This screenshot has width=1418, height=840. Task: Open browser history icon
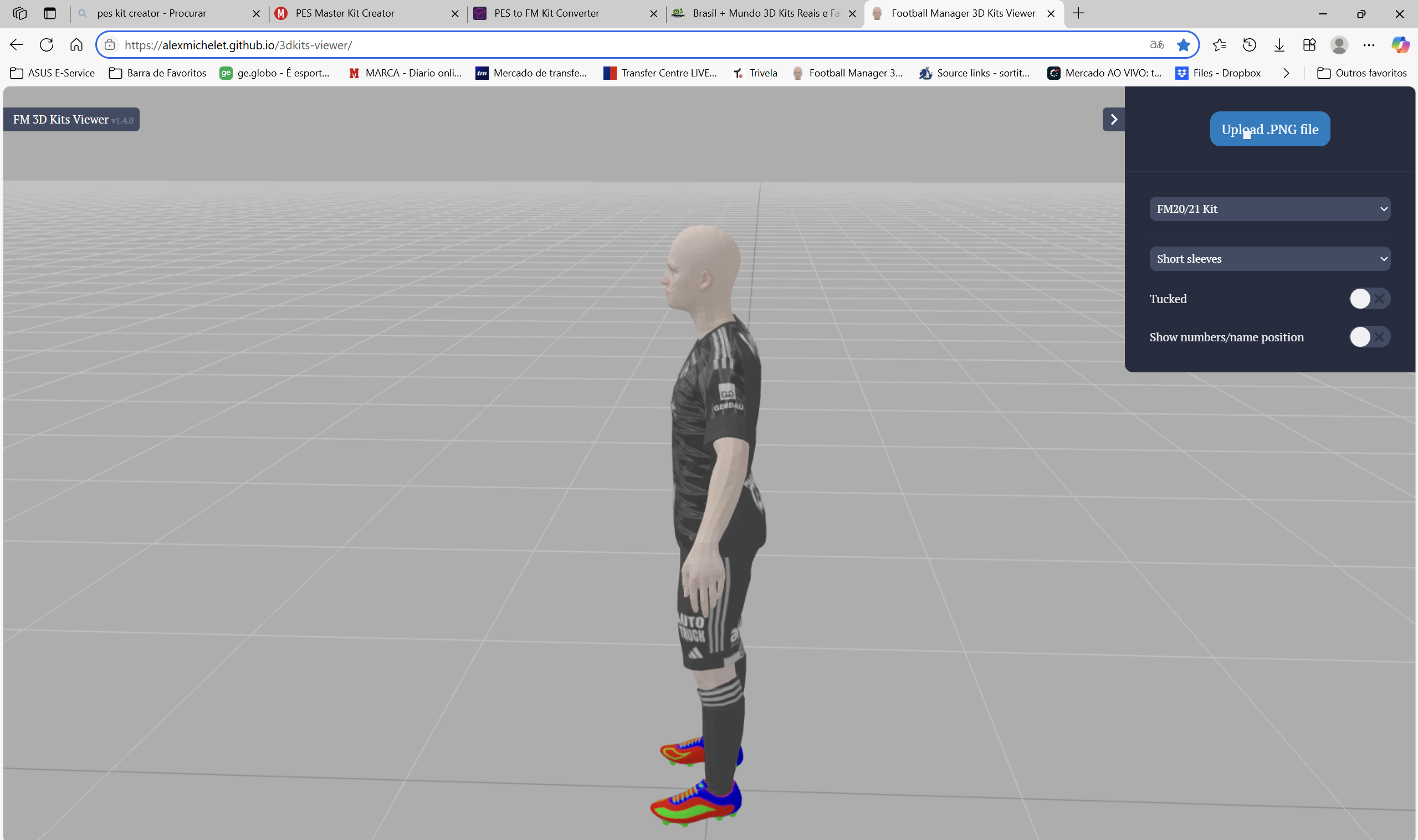point(1250,45)
